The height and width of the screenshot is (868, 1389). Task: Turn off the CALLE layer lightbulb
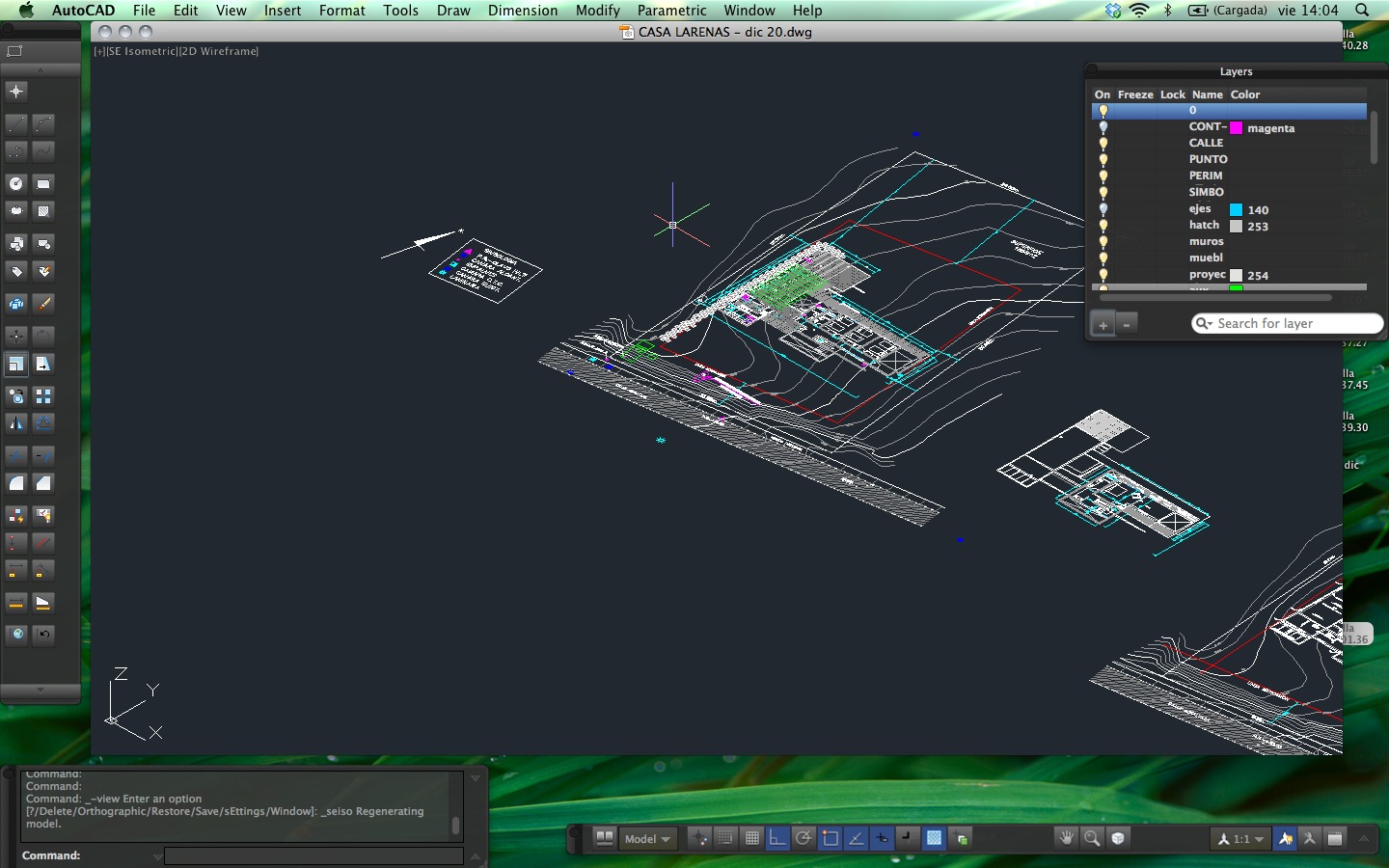(1103, 143)
